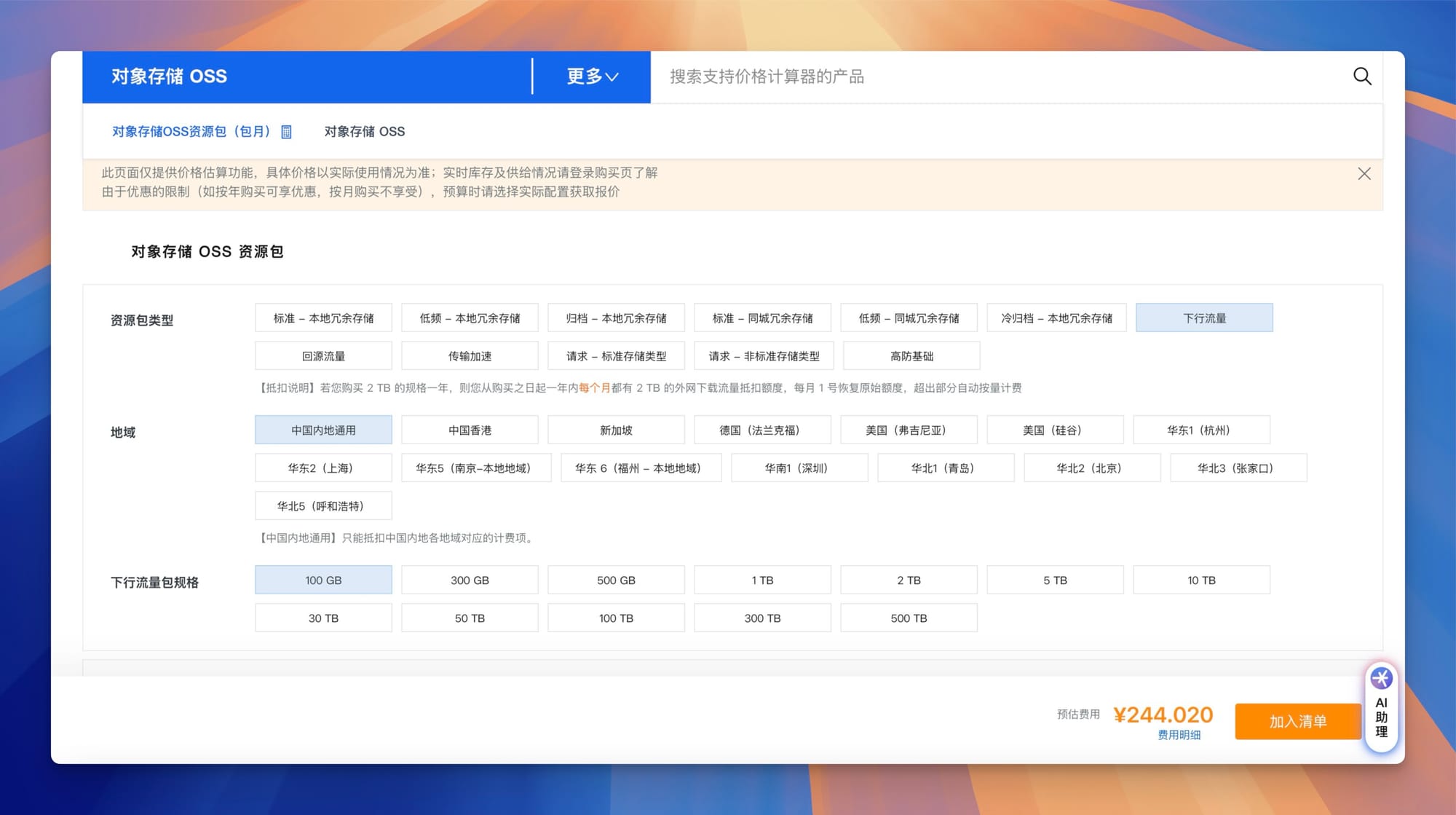Select region 华东 6（福州 - 本地地域）
This screenshot has width=1456, height=815.
point(641,468)
